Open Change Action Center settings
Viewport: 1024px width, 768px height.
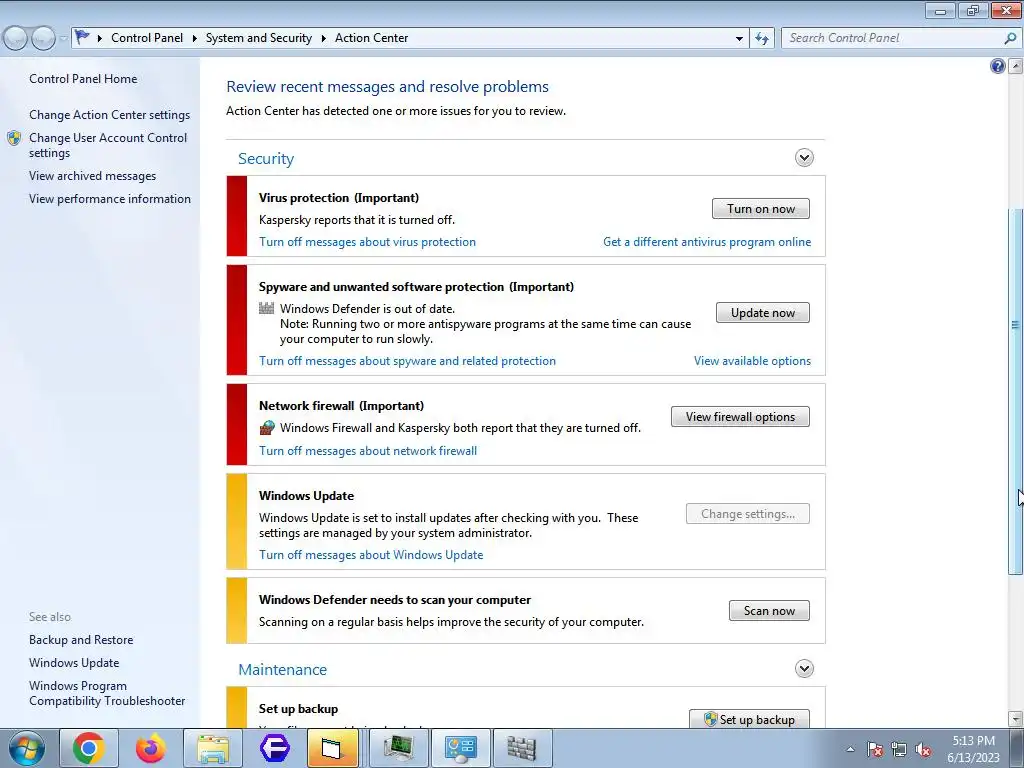pos(109,115)
